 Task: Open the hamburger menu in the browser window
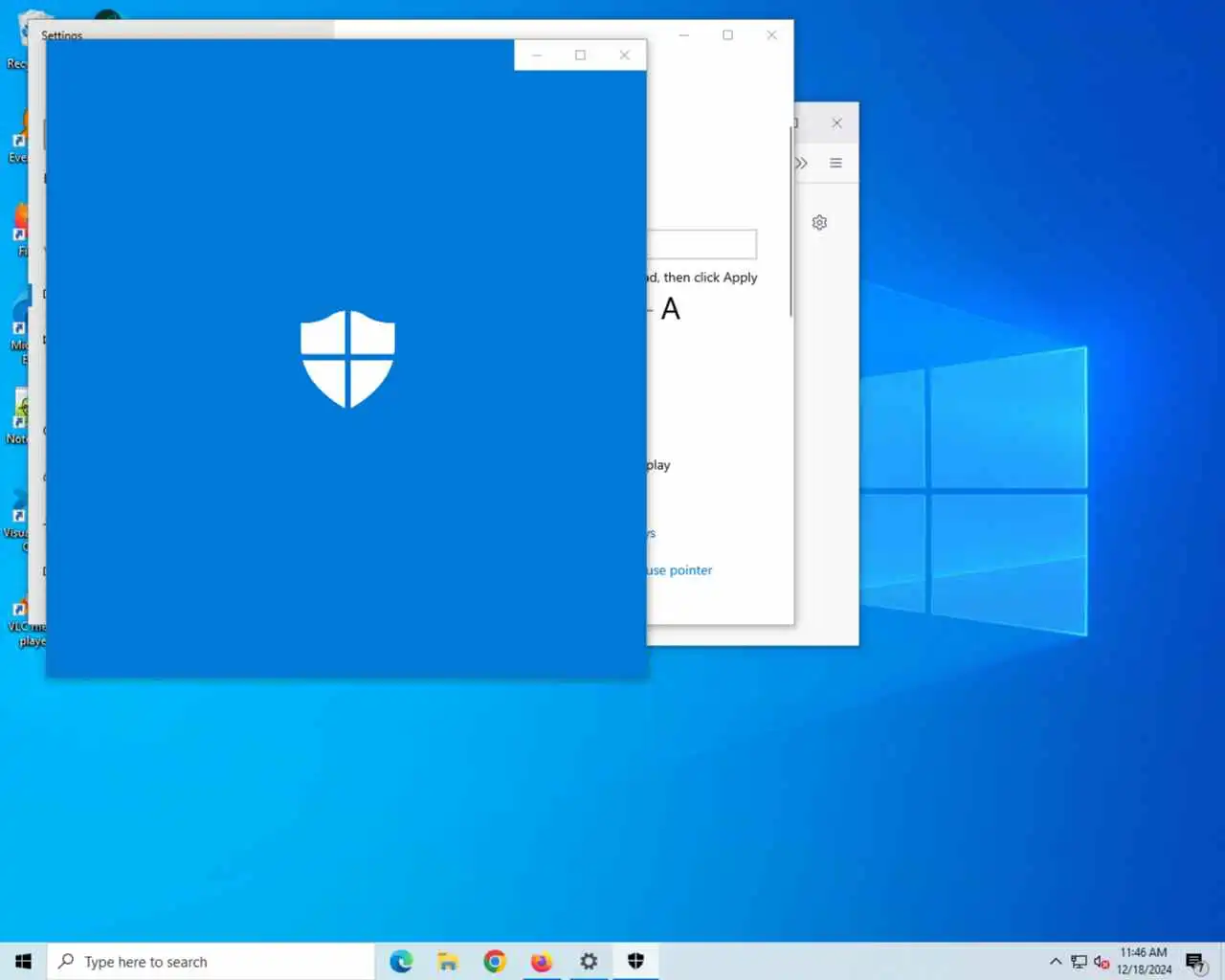pyautogui.click(x=835, y=163)
